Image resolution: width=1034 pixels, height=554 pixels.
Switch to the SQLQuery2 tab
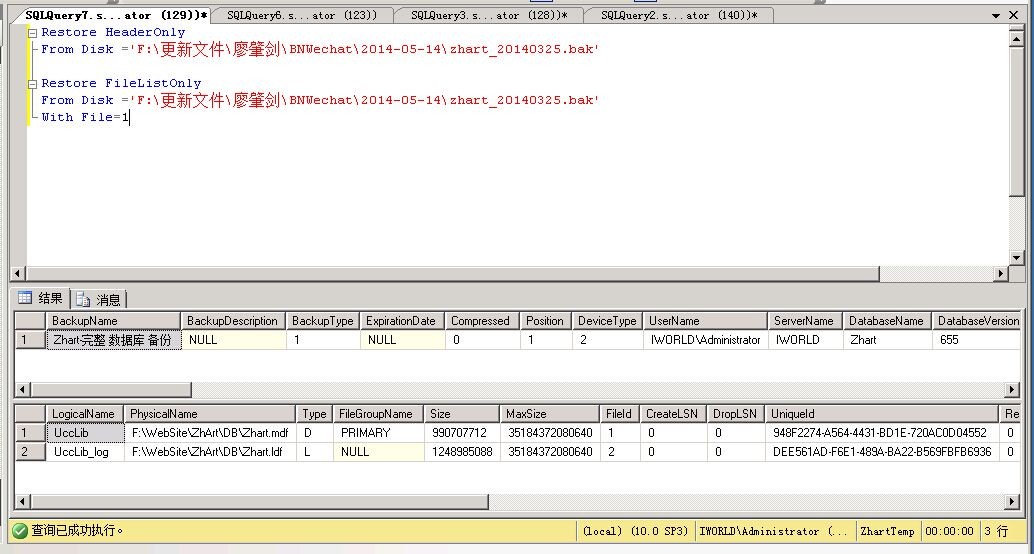(x=678, y=15)
